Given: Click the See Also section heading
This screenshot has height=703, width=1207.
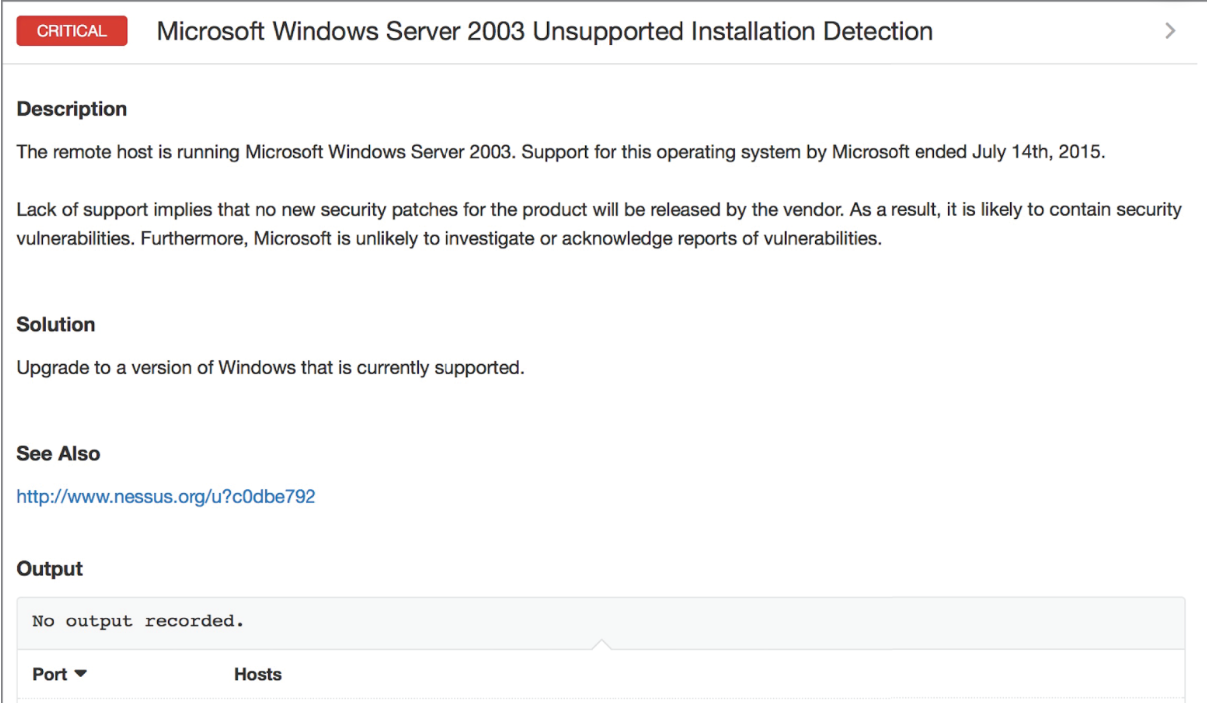Looking at the screenshot, I should coord(58,453).
